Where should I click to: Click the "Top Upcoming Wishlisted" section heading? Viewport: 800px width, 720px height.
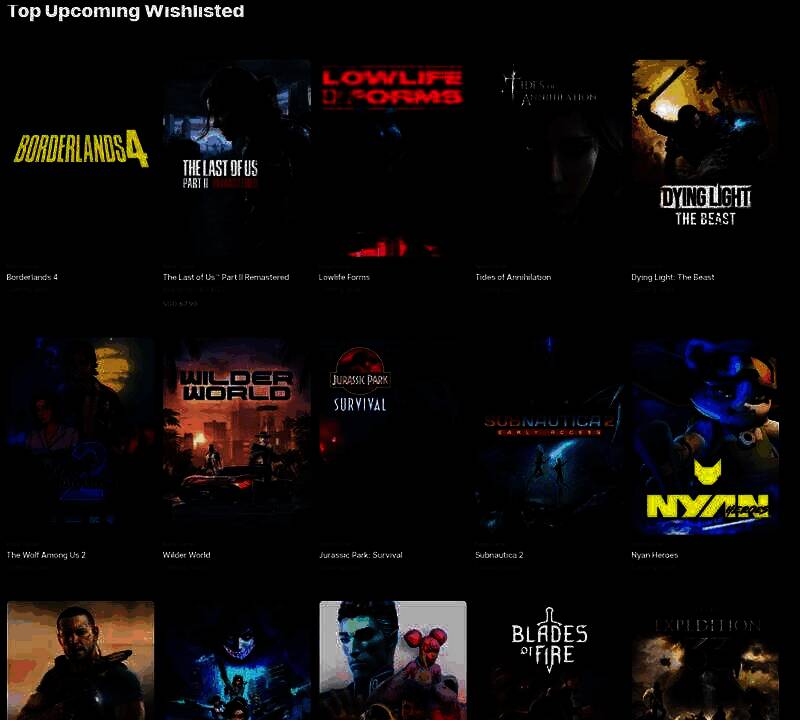pos(126,12)
